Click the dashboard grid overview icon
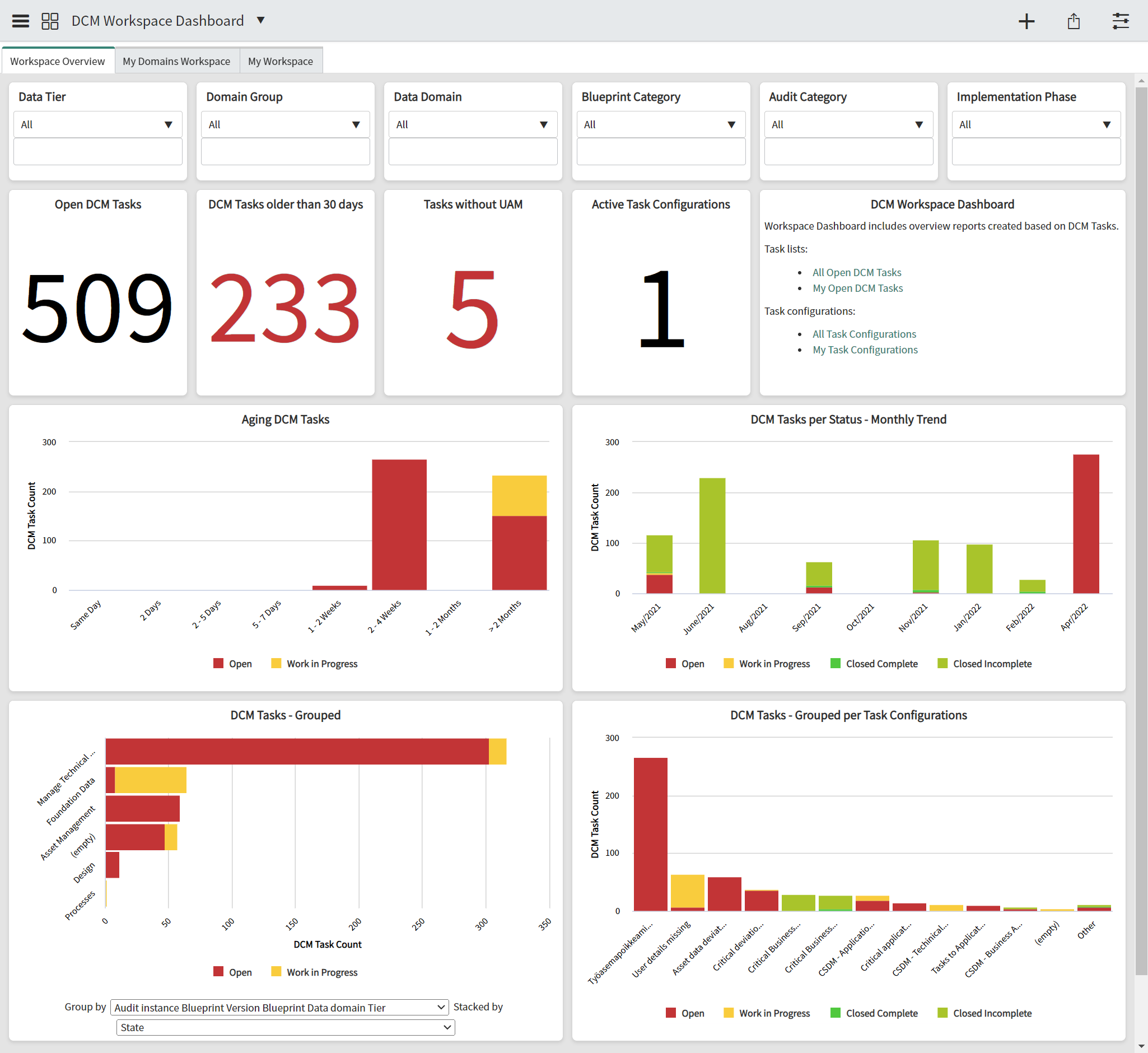The width and height of the screenshot is (1148, 1053). 50,21
